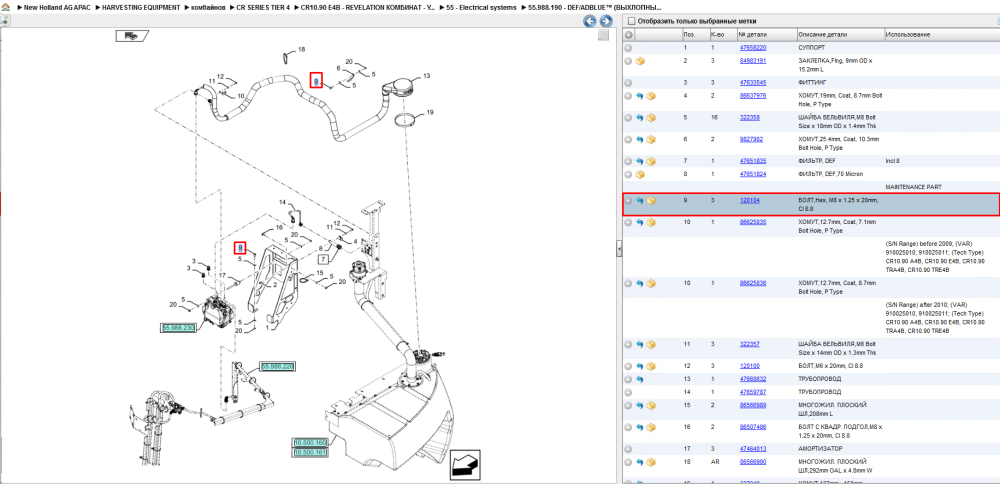Viewport: 1000px width, 484px height.
Task: Sort by 'Описание детали' column header
Action: coord(823,34)
